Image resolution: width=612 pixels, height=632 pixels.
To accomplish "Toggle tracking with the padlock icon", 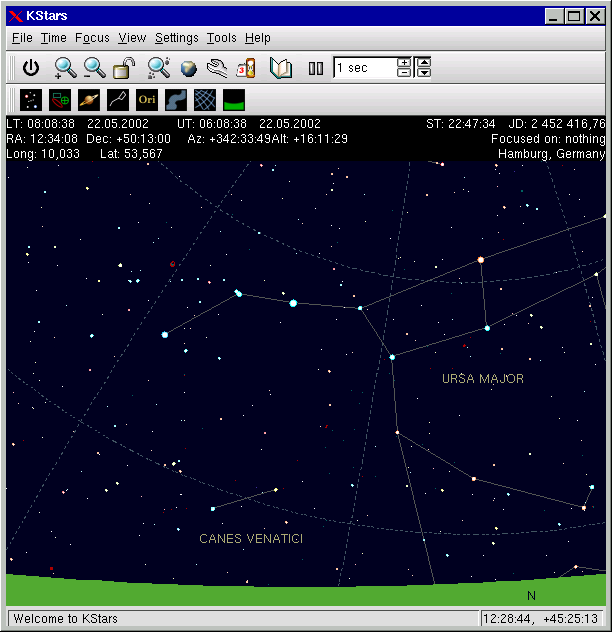I will (x=124, y=68).
